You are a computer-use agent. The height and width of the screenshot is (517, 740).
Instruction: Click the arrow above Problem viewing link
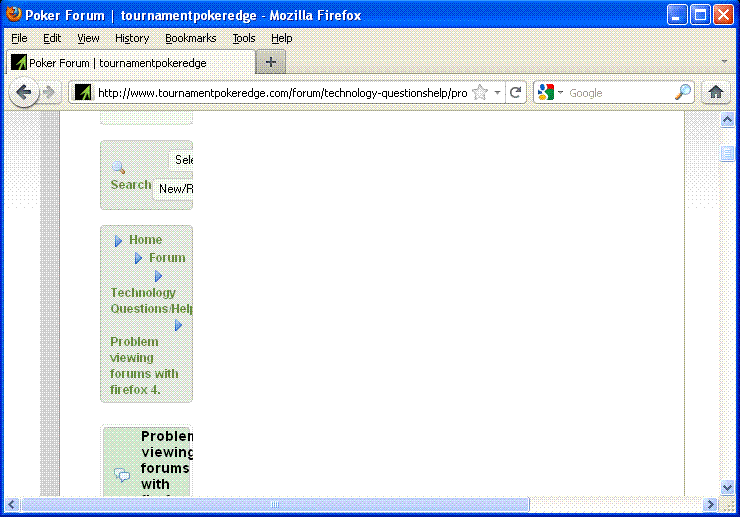click(x=178, y=325)
